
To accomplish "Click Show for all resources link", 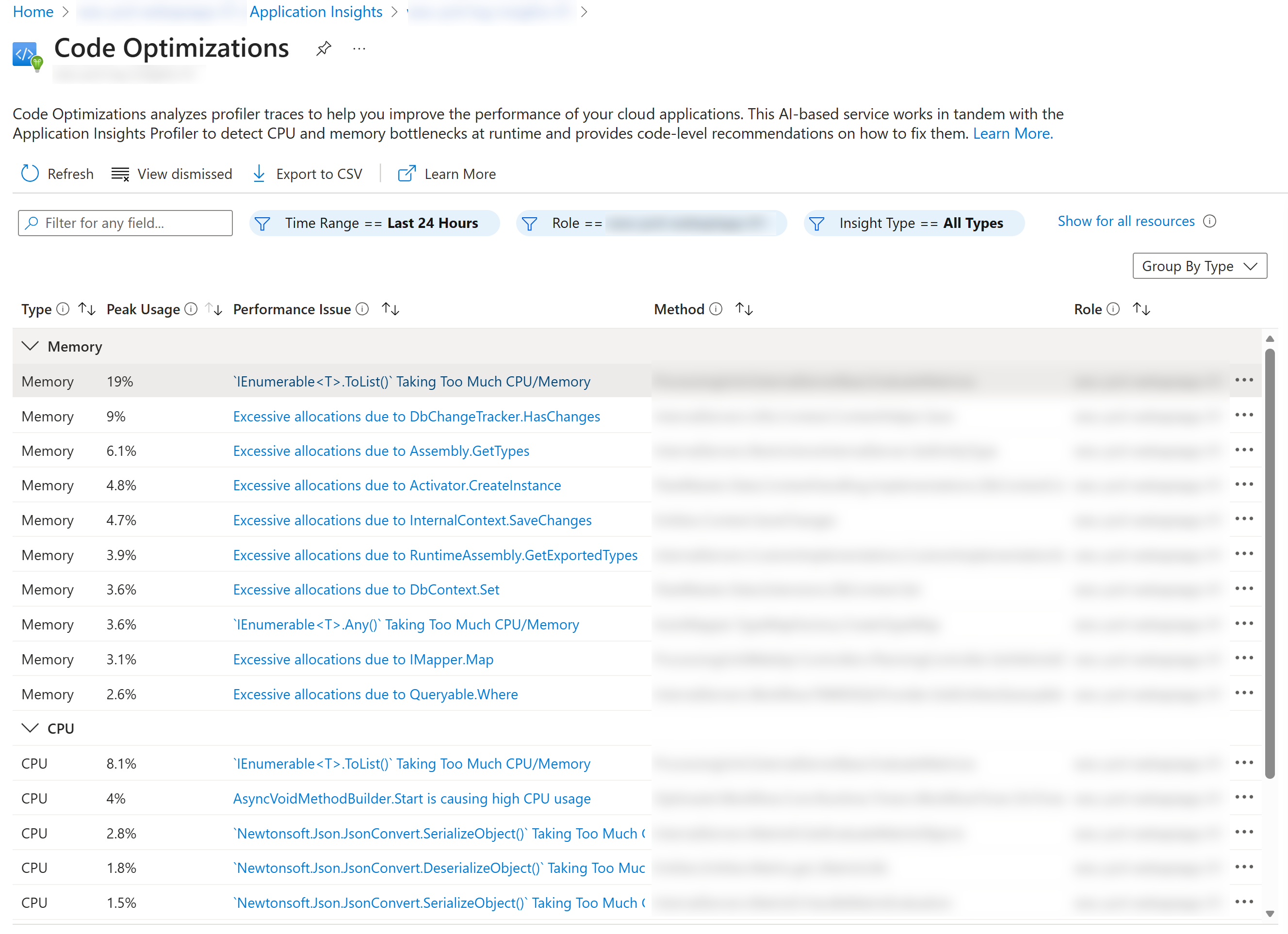I will click(x=1125, y=222).
